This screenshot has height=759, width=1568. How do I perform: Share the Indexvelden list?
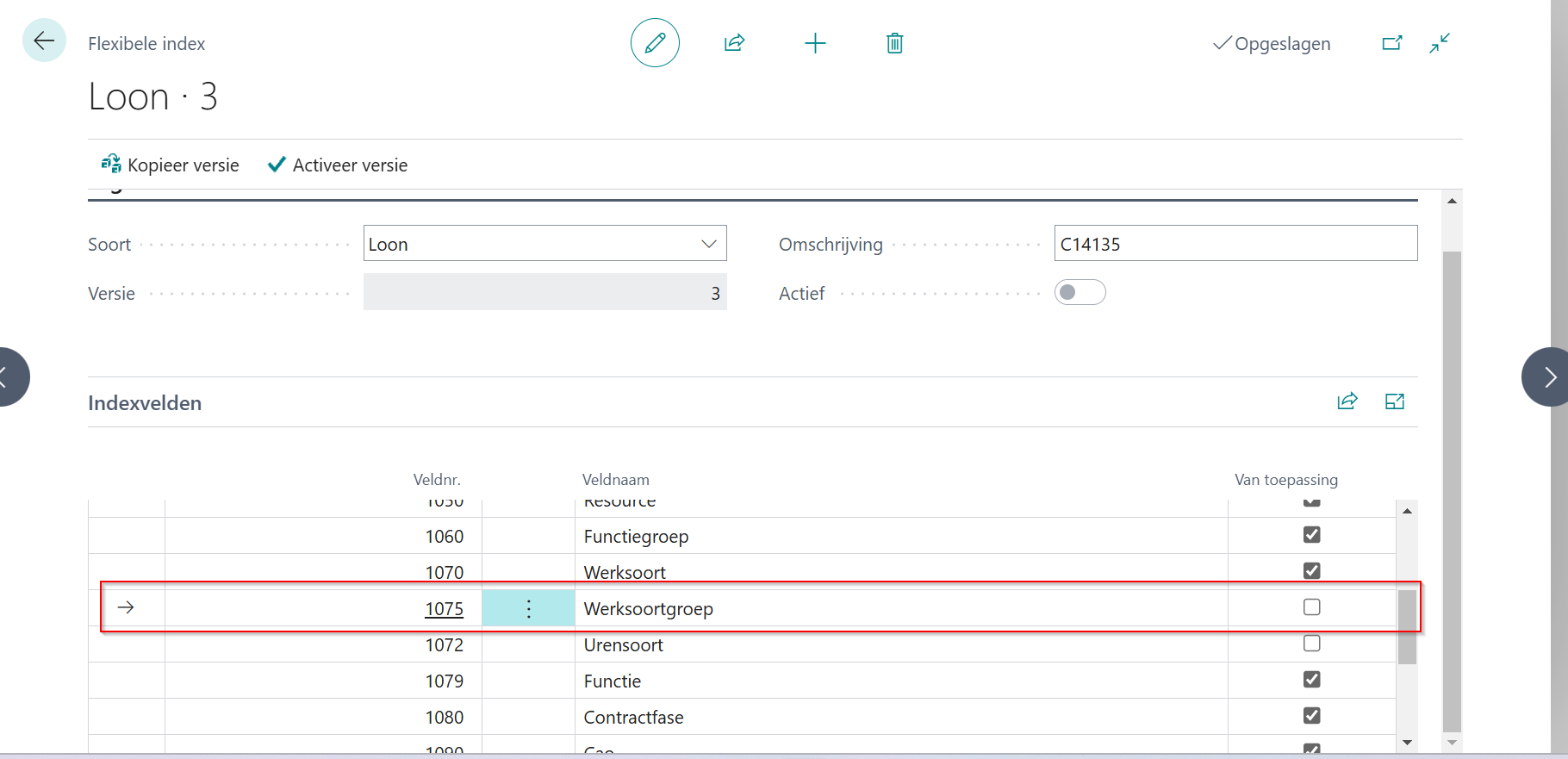tap(1347, 401)
